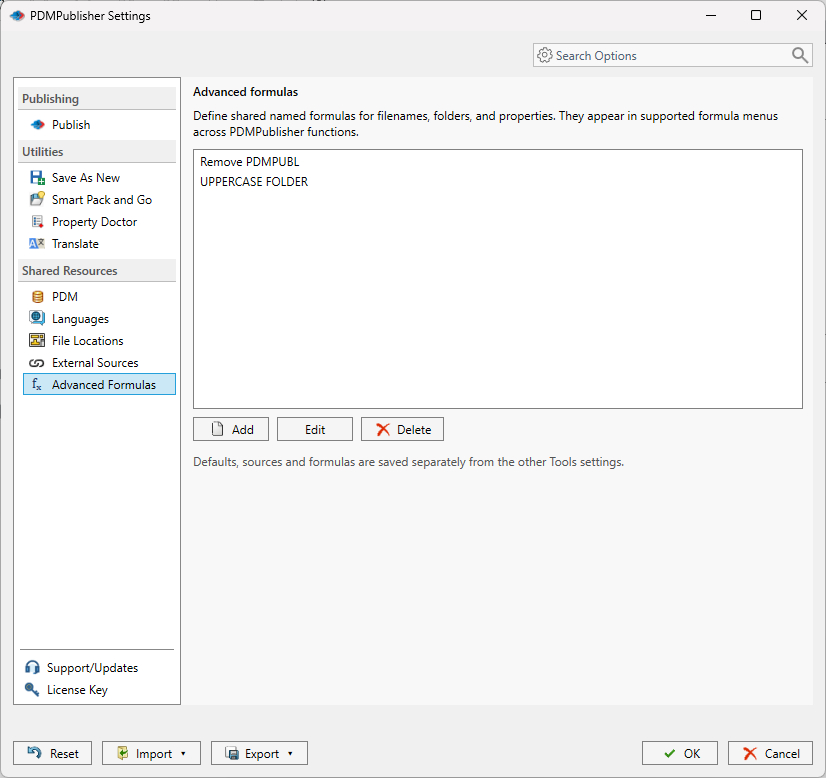The image size is (826, 778).
Task: Open File Locations settings
Action: [87, 341]
